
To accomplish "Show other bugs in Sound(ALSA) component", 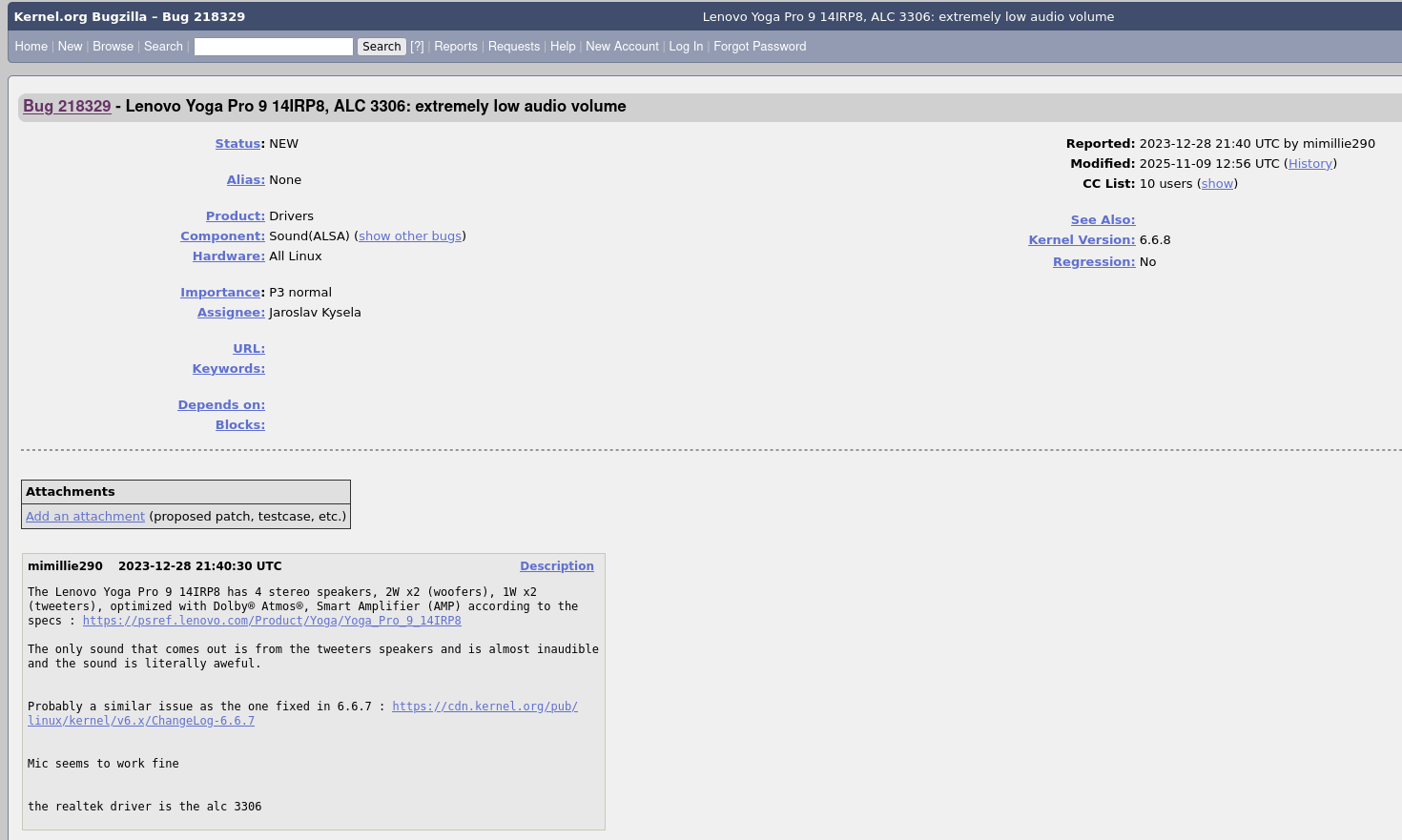I will (x=410, y=236).
